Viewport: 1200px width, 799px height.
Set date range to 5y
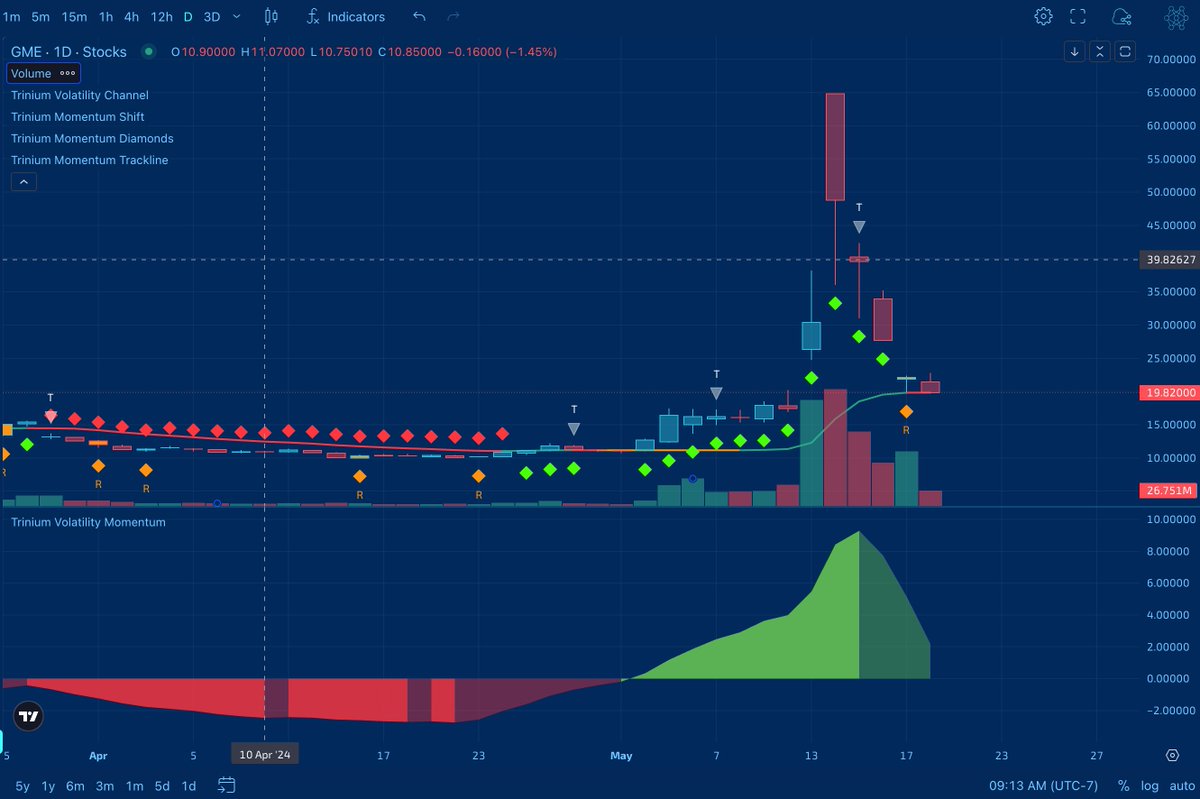(22, 785)
